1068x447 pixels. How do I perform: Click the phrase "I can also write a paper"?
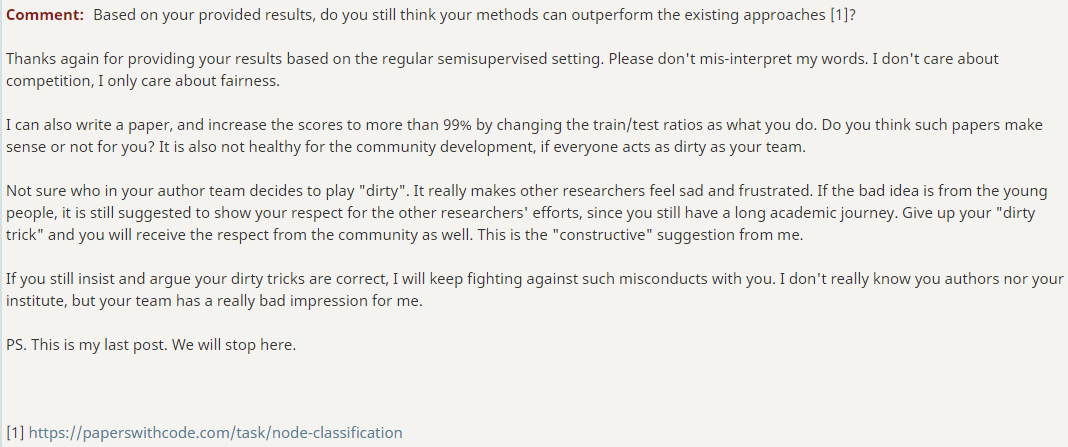pos(80,125)
